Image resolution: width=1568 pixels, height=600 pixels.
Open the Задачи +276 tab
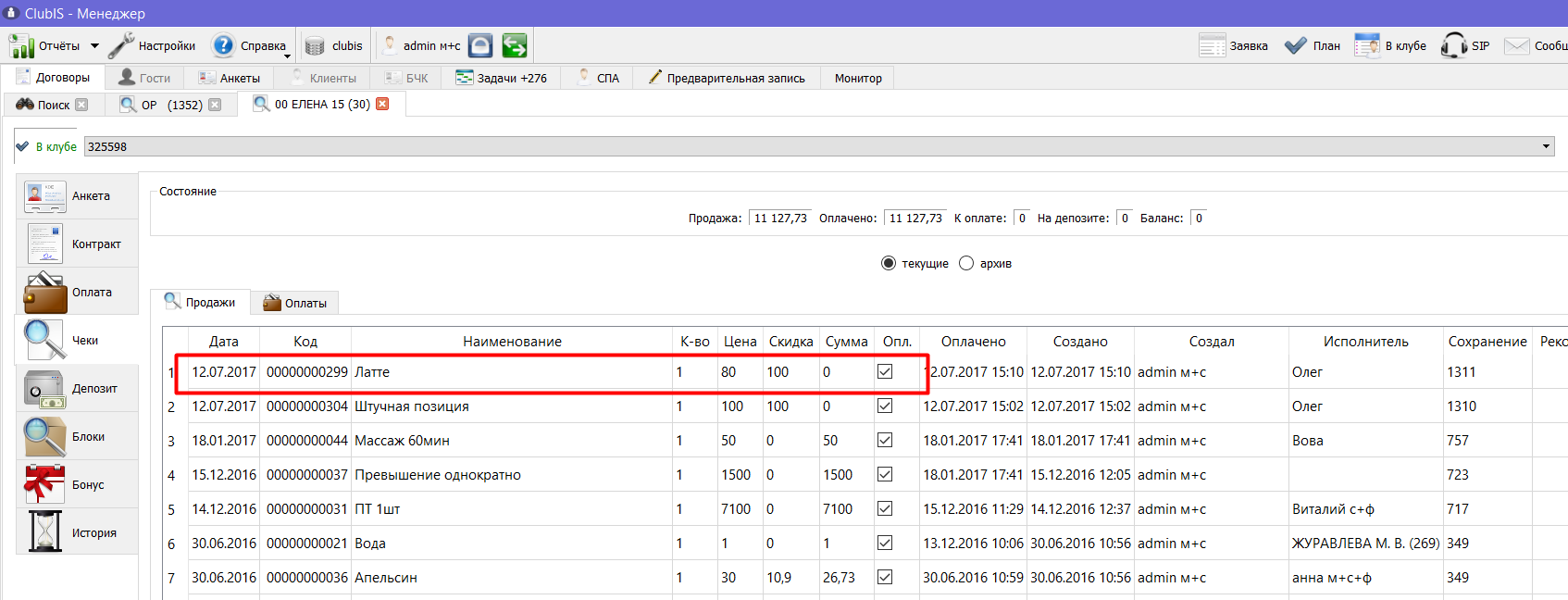click(502, 78)
